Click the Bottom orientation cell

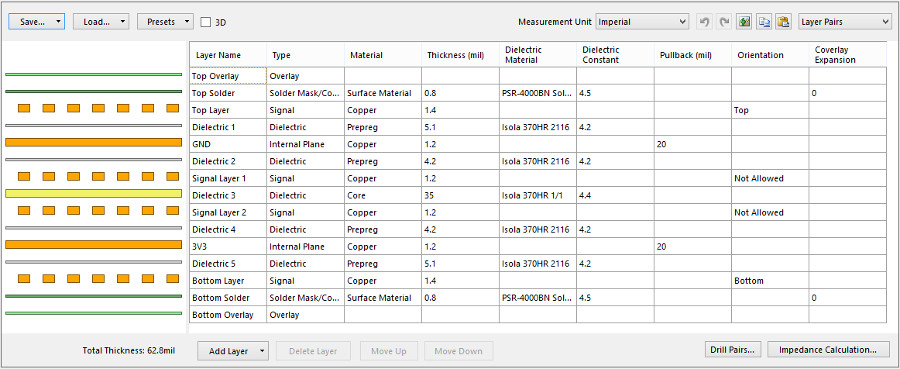tap(770, 281)
